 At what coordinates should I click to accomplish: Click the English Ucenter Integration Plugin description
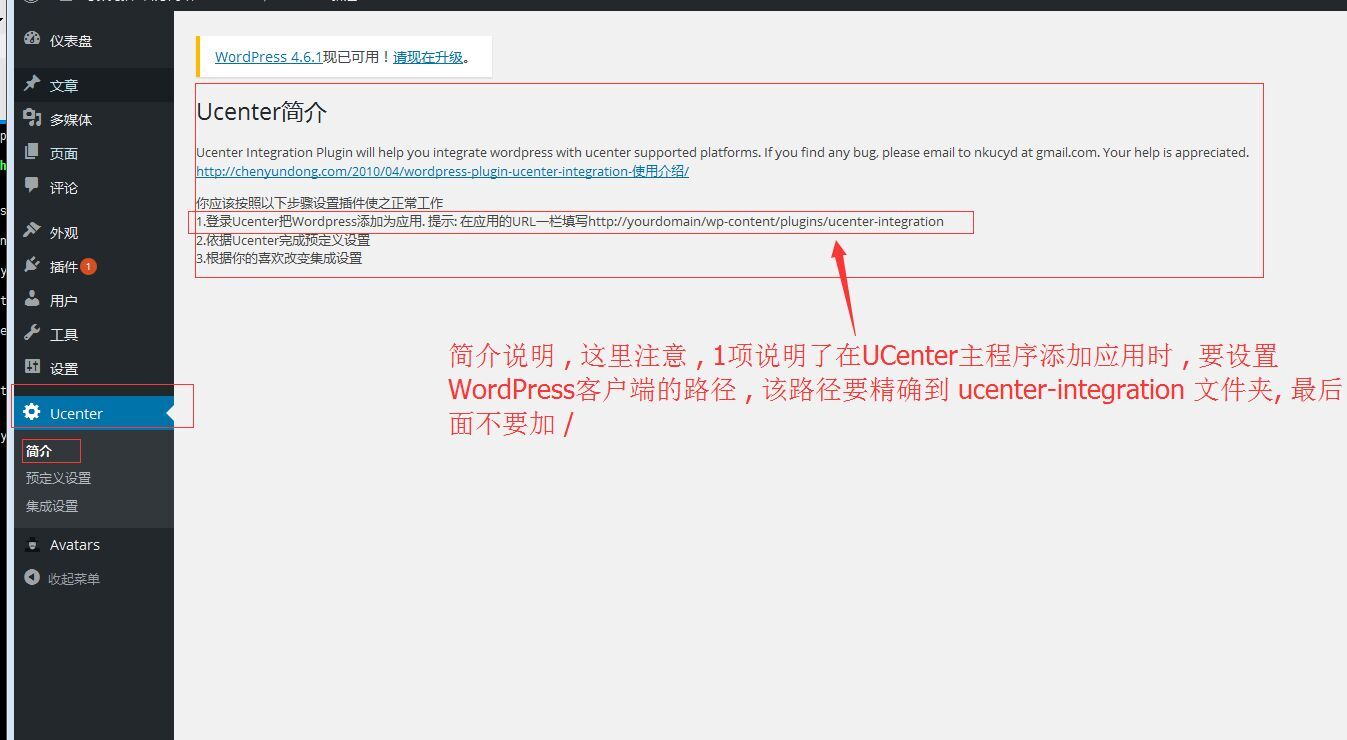pos(722,153)
